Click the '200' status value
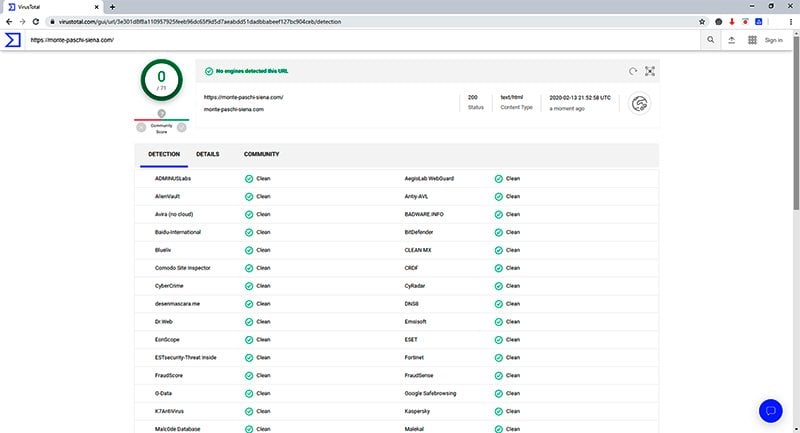 coord(473,97)
